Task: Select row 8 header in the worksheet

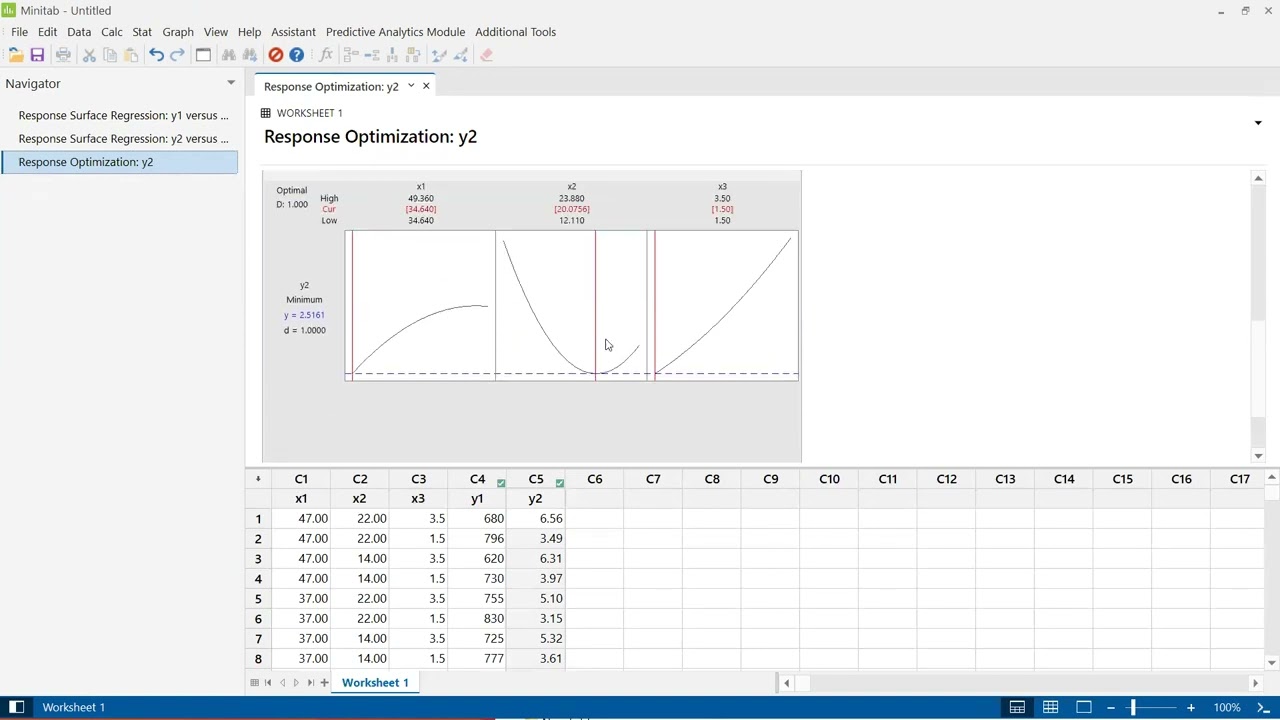Action: point(258,658)
